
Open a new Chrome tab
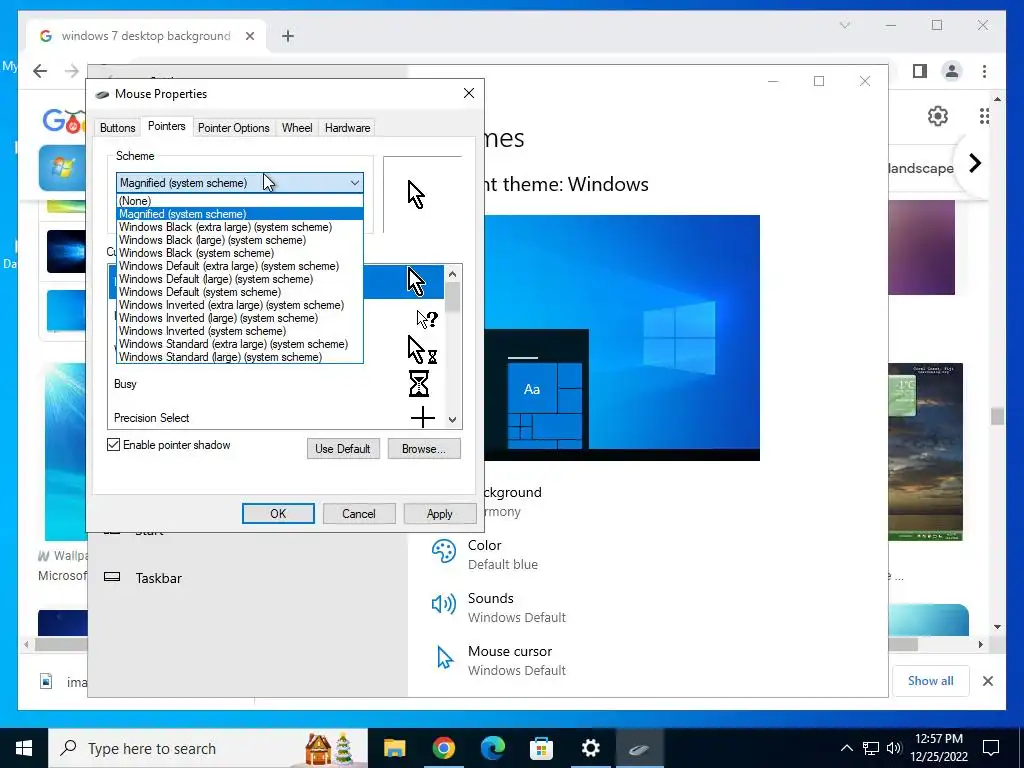288,36
